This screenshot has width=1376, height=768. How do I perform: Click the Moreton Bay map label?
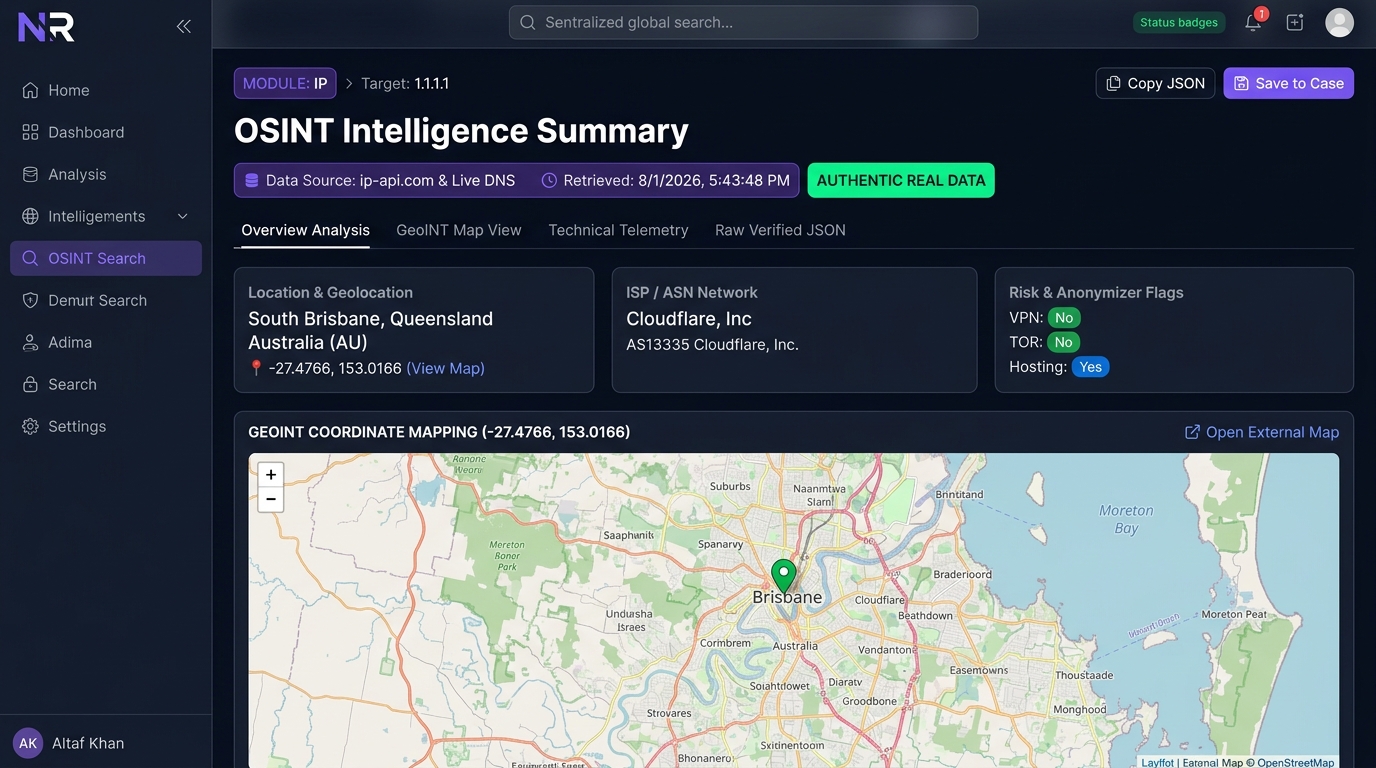(x=1126, y=519)
